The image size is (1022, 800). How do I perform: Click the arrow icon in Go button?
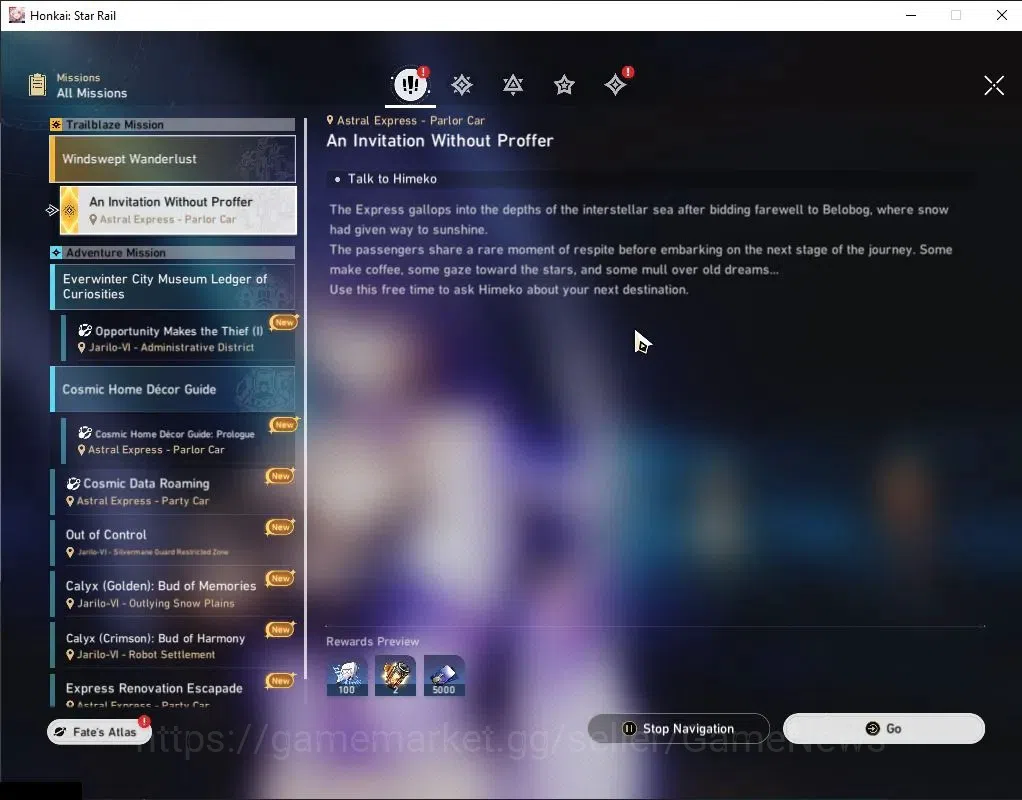coord(872,728)
